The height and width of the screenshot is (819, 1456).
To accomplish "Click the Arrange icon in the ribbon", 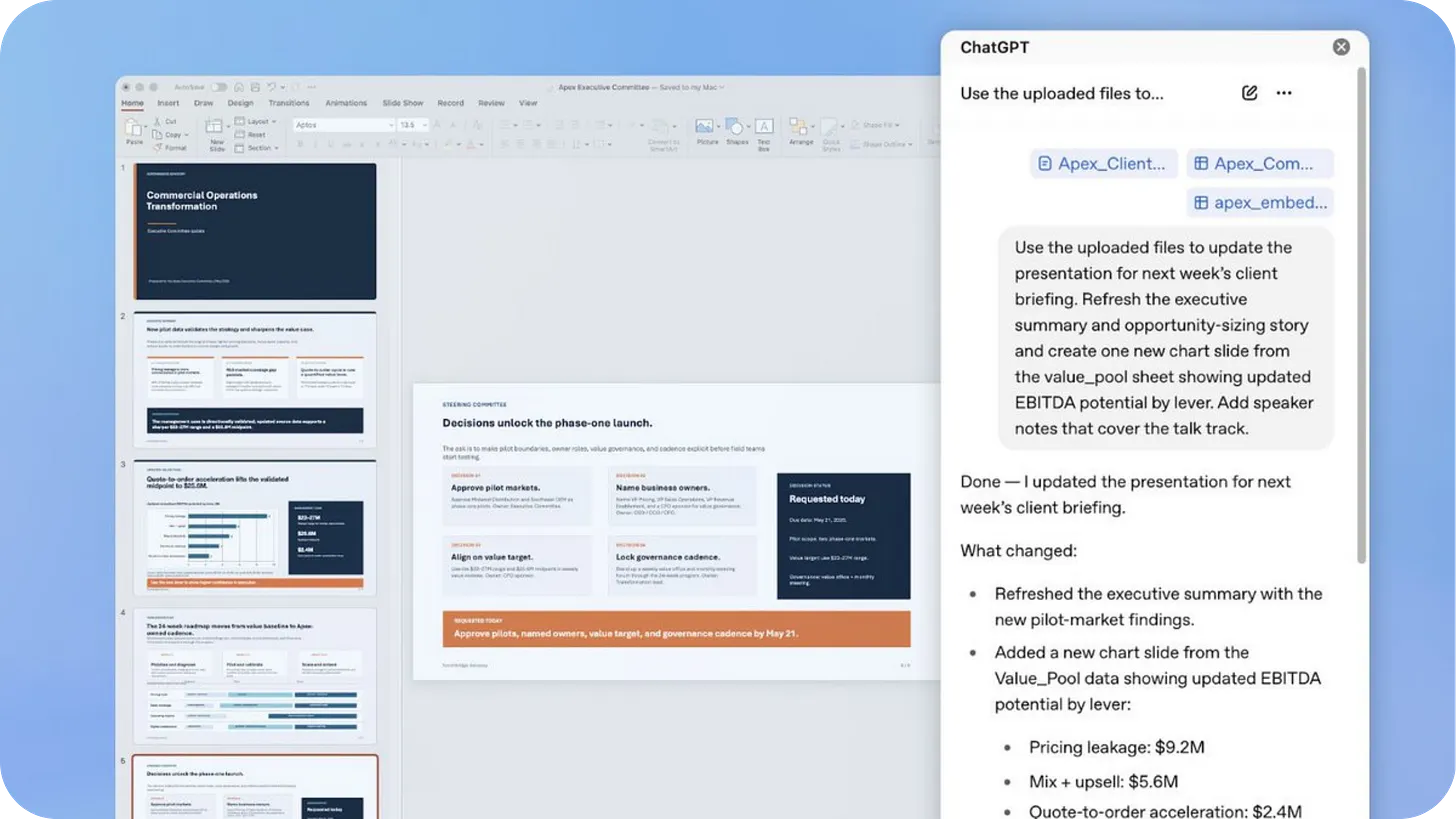I will (800, 126).
